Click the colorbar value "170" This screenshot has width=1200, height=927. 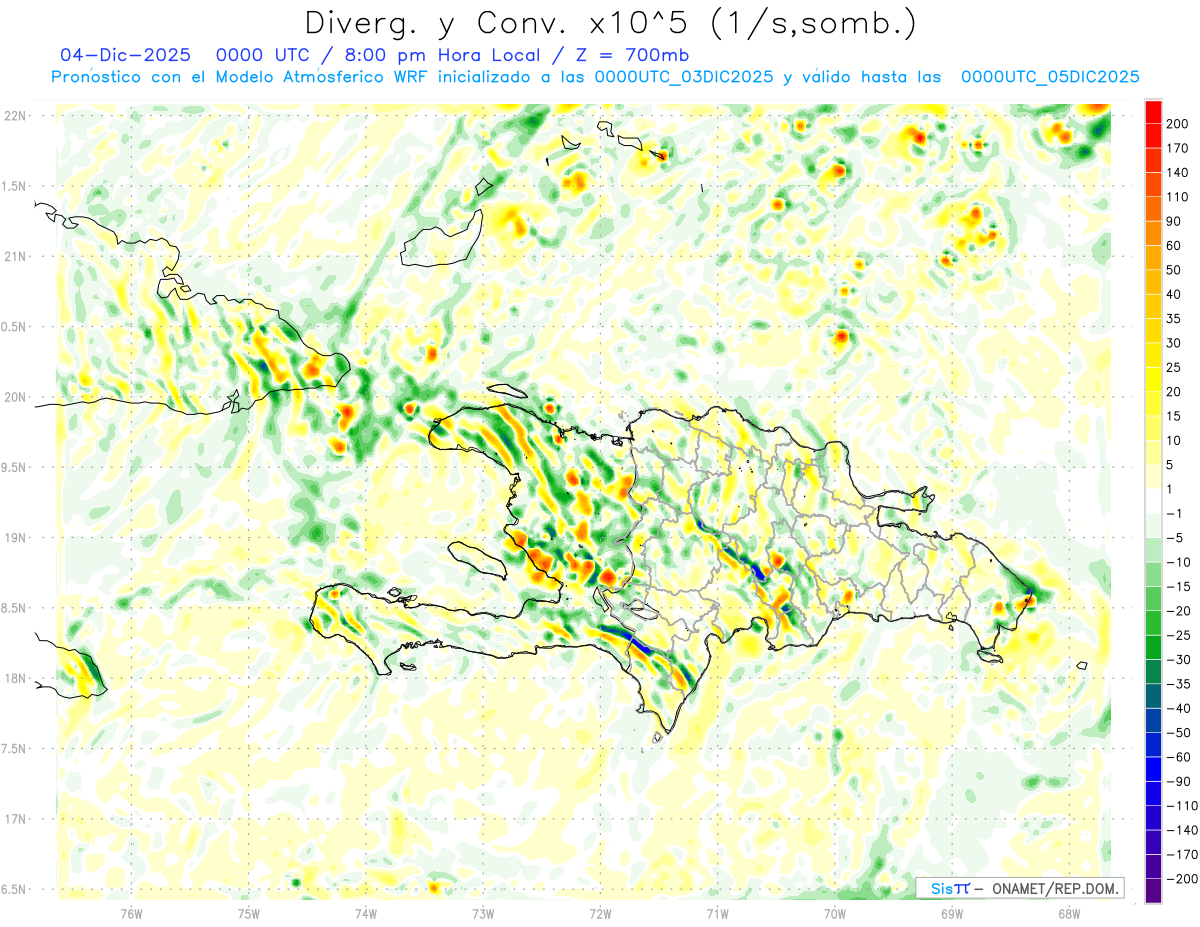click(x=1178, y=148)
